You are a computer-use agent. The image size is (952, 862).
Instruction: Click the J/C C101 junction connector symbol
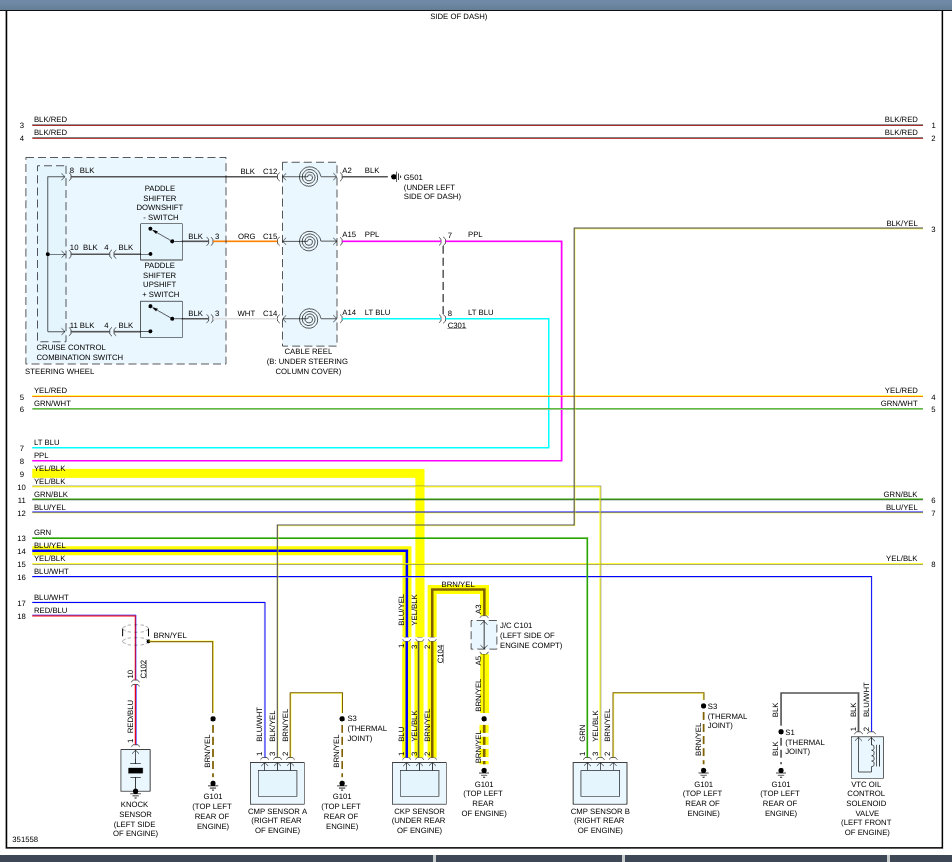pyautogui.click(x=484, y=635)
